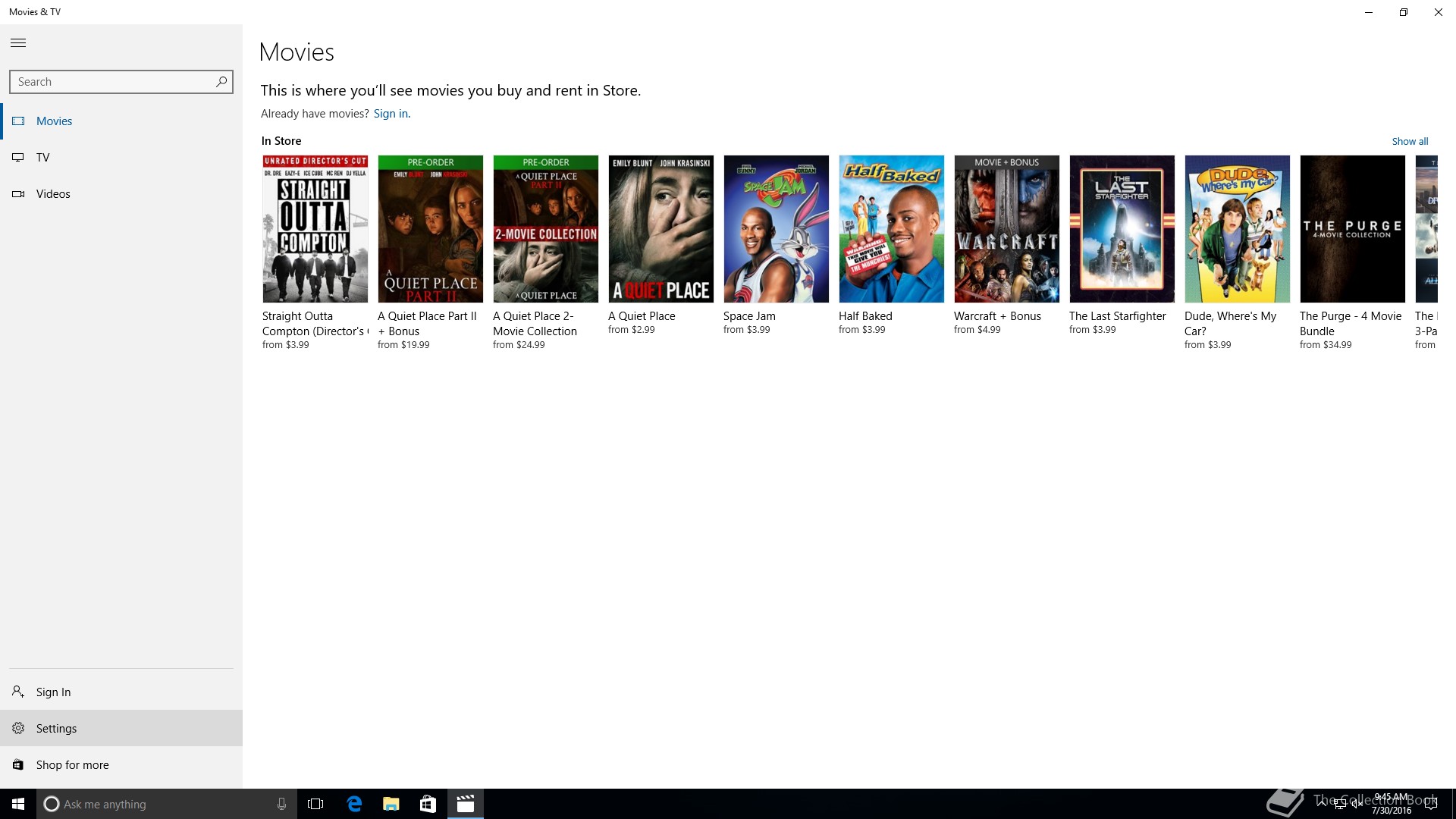This screenshot has width=1456, height=819.
Task: Click the from $19.99 price text
Action: coord(403,345)
